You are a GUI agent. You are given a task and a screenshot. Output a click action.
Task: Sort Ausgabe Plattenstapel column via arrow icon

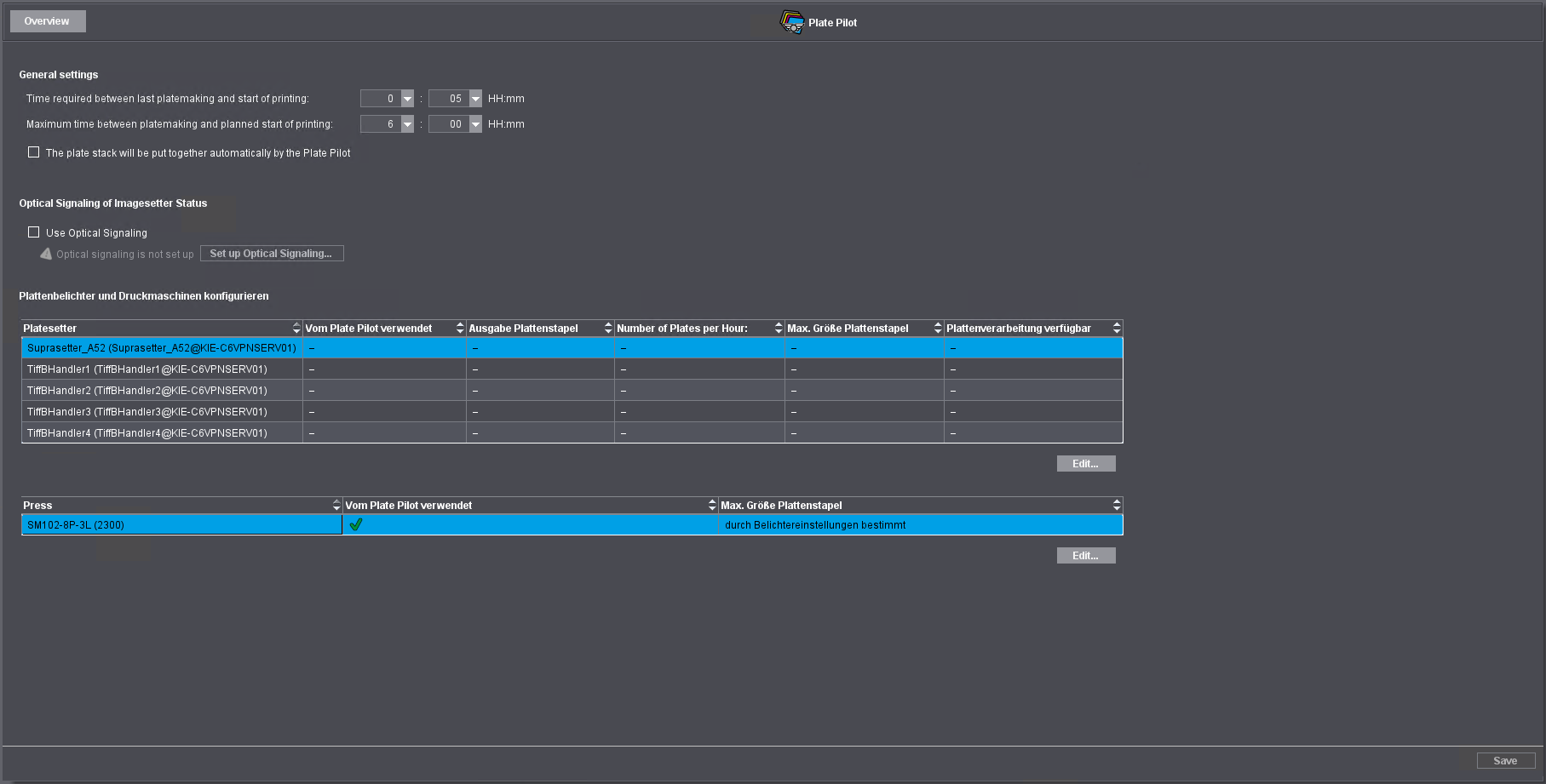(x=607, y=329)
